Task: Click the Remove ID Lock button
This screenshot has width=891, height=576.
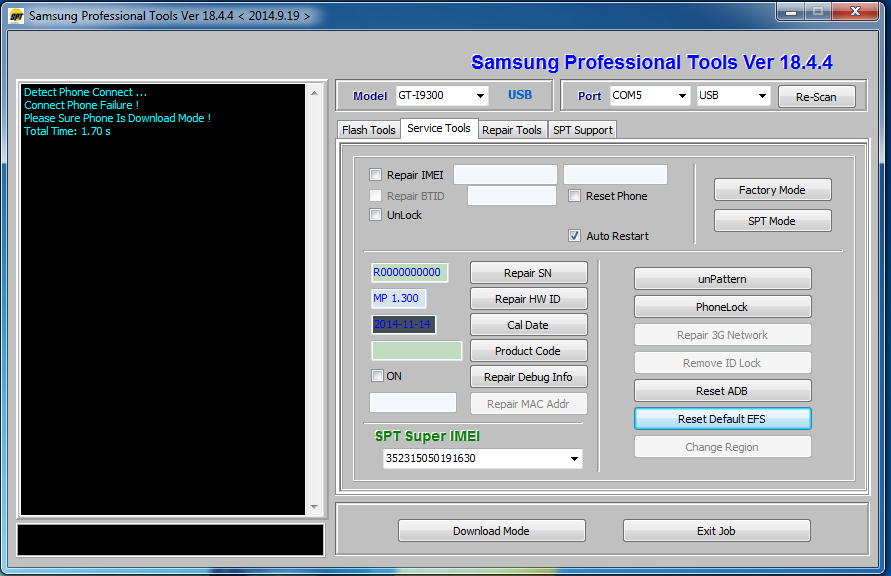Action: pyautogui.click(x=722, y=363)
